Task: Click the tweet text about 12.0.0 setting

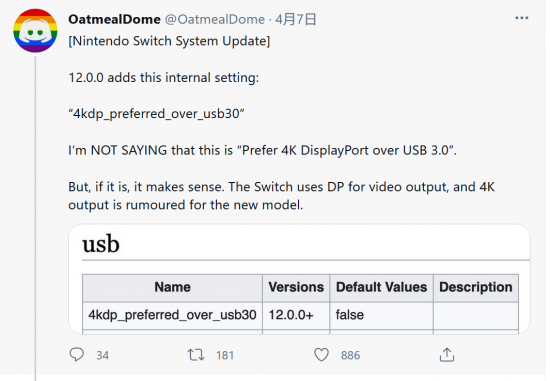Action: click(163, 78)
